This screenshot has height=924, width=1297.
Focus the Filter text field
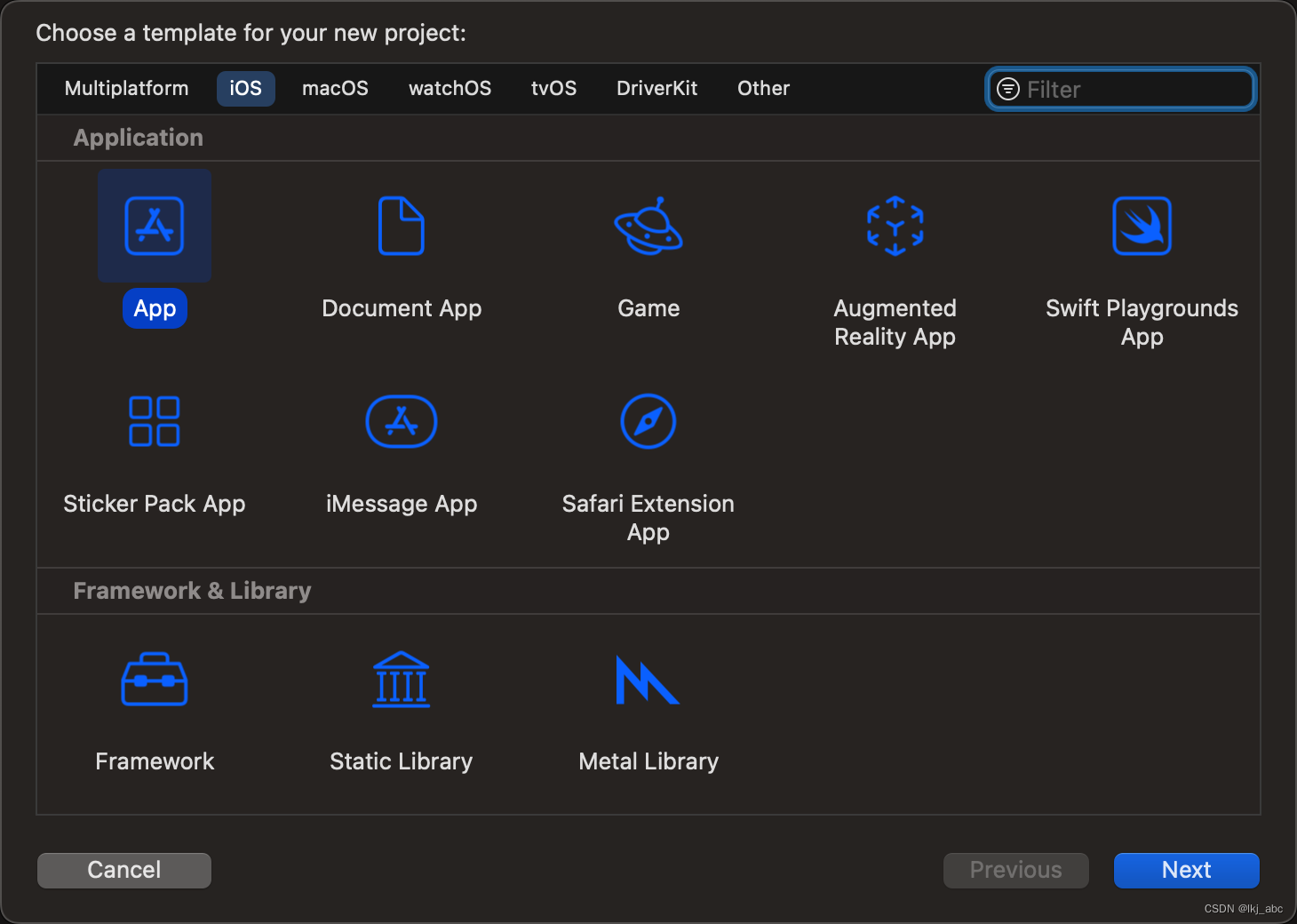(x=1121, y=89)
